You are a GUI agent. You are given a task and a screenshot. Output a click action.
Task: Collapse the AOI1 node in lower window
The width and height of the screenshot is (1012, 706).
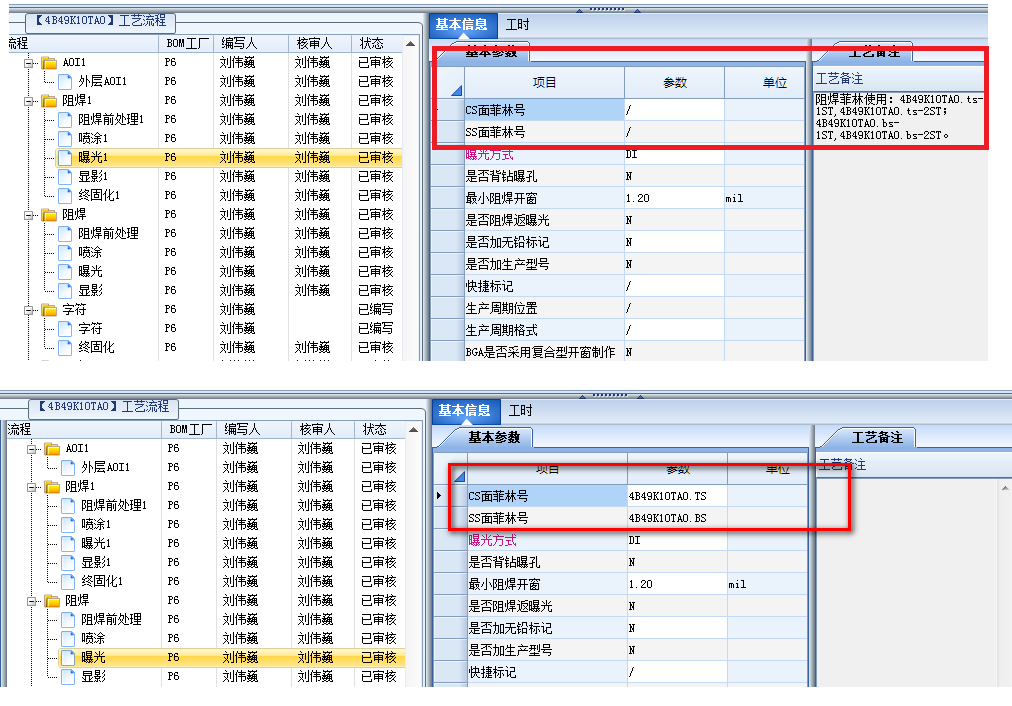click(x=32, y=449)
